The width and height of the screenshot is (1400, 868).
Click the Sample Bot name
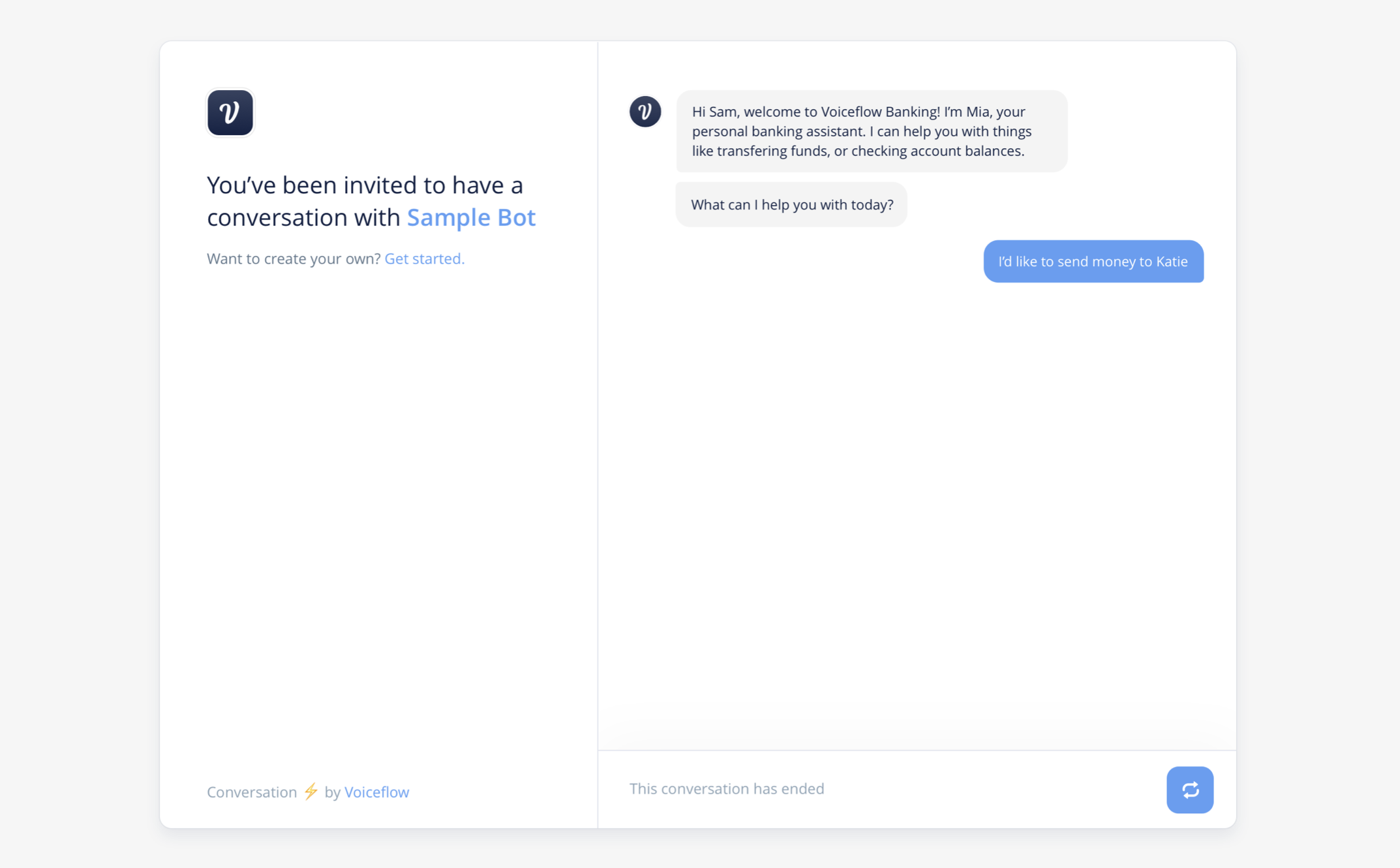point(471,217)
